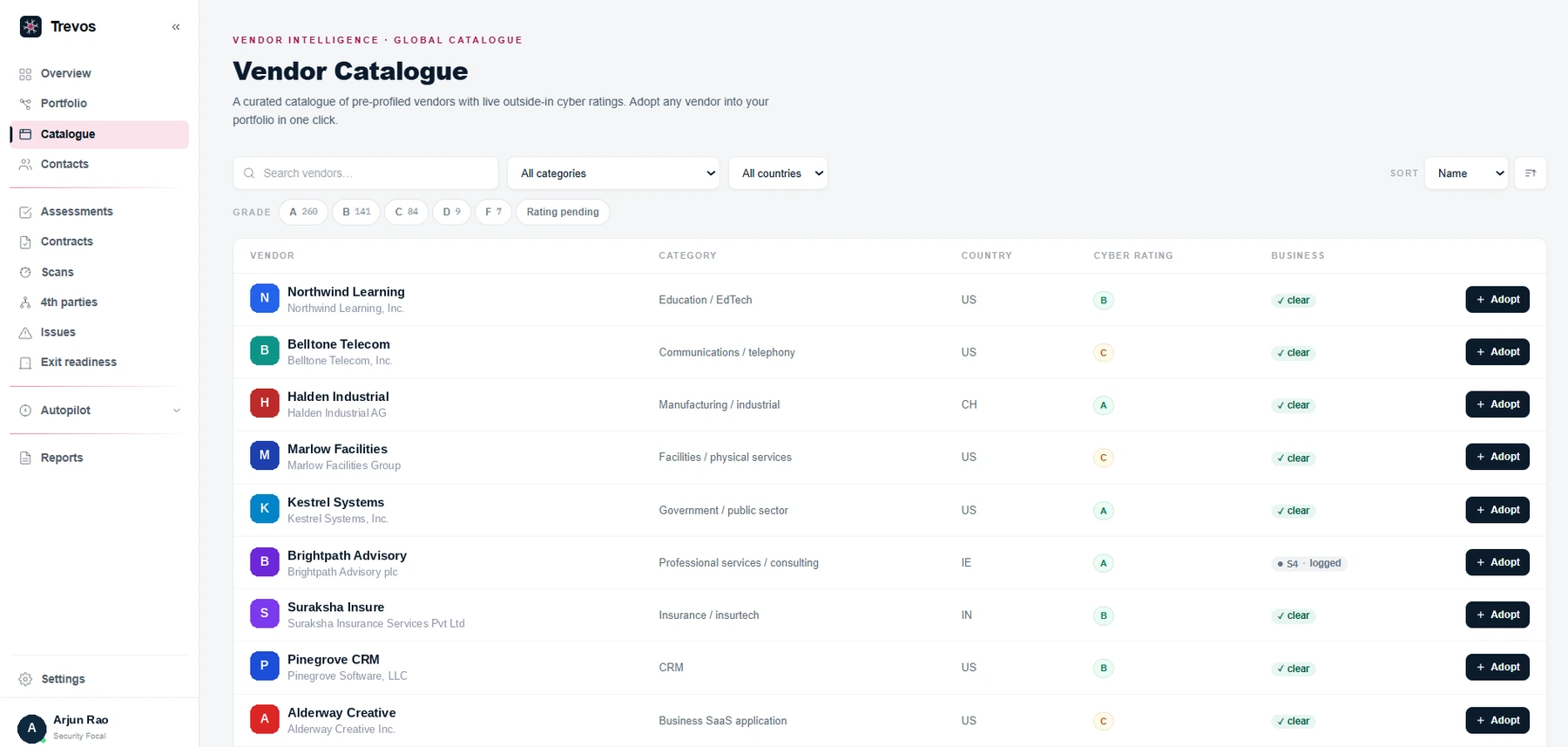Viewport: 1568px width, 747px height.
Task: Click the Country column header
Action: pos(986,255)
